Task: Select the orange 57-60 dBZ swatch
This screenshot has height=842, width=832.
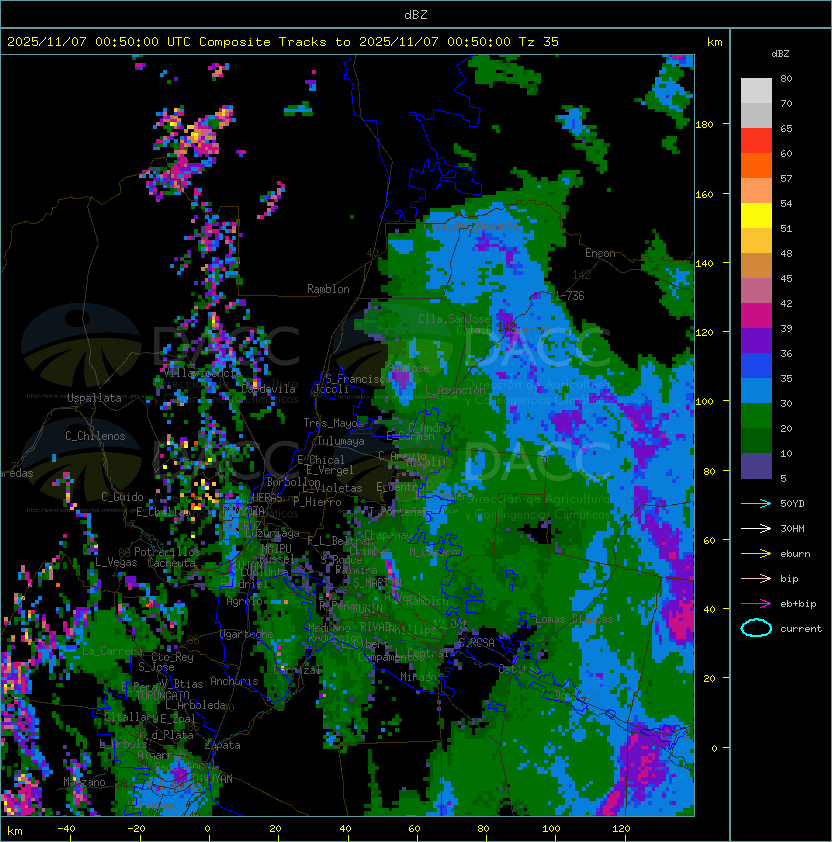Action: pos(756,165)
